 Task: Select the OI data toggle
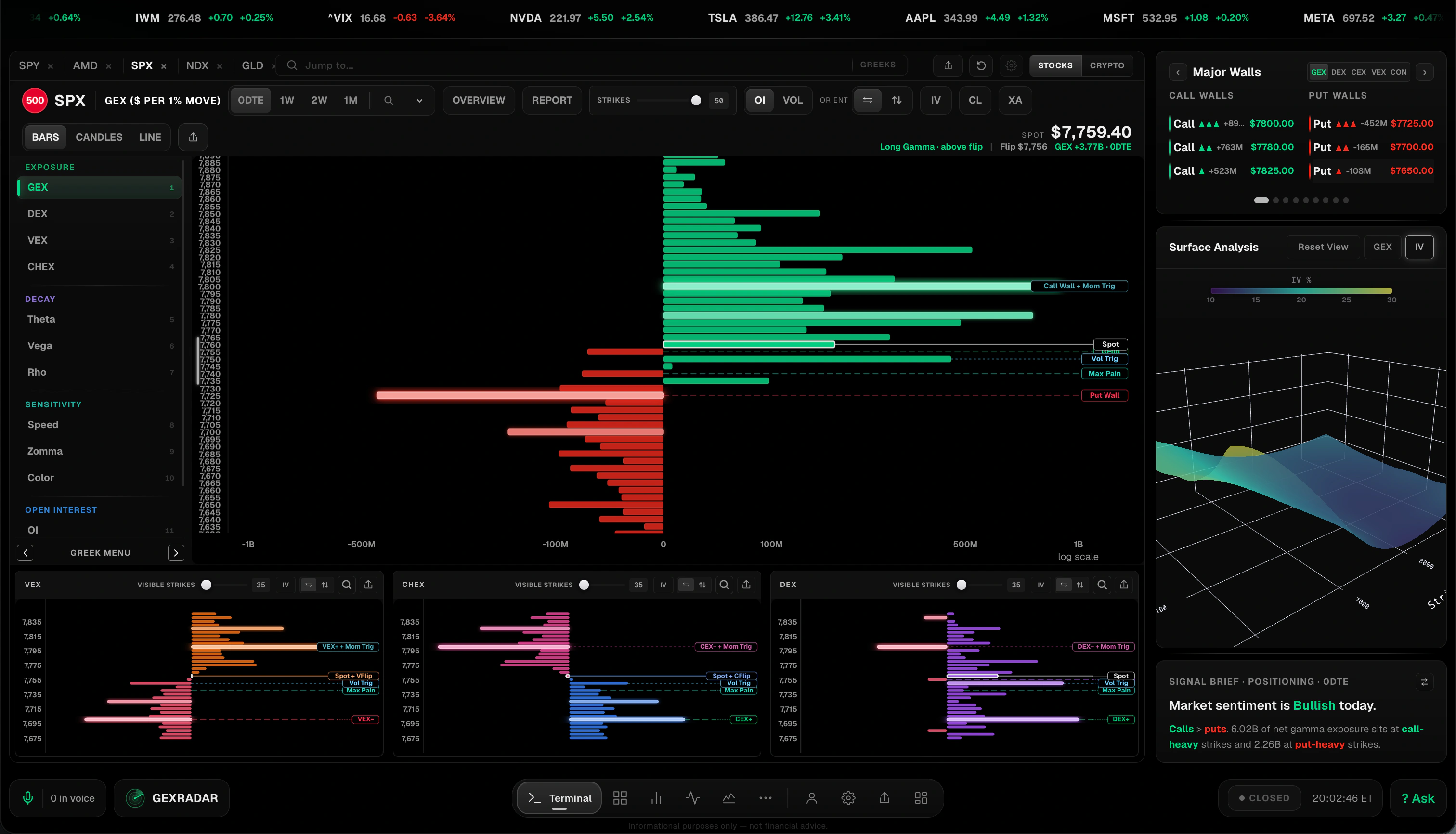759,100
